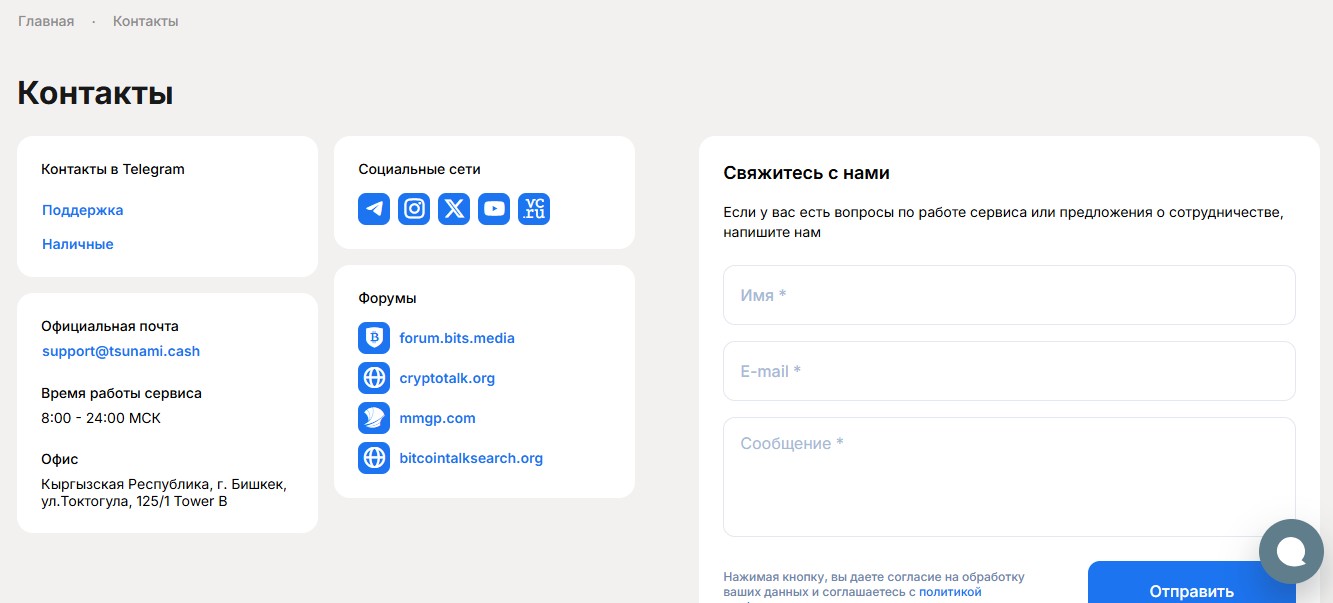Viewport: 1333px width, 603px height.
Task: Open the vc.ru social icon
Action: pyautogui.click(x=534, y=209)
